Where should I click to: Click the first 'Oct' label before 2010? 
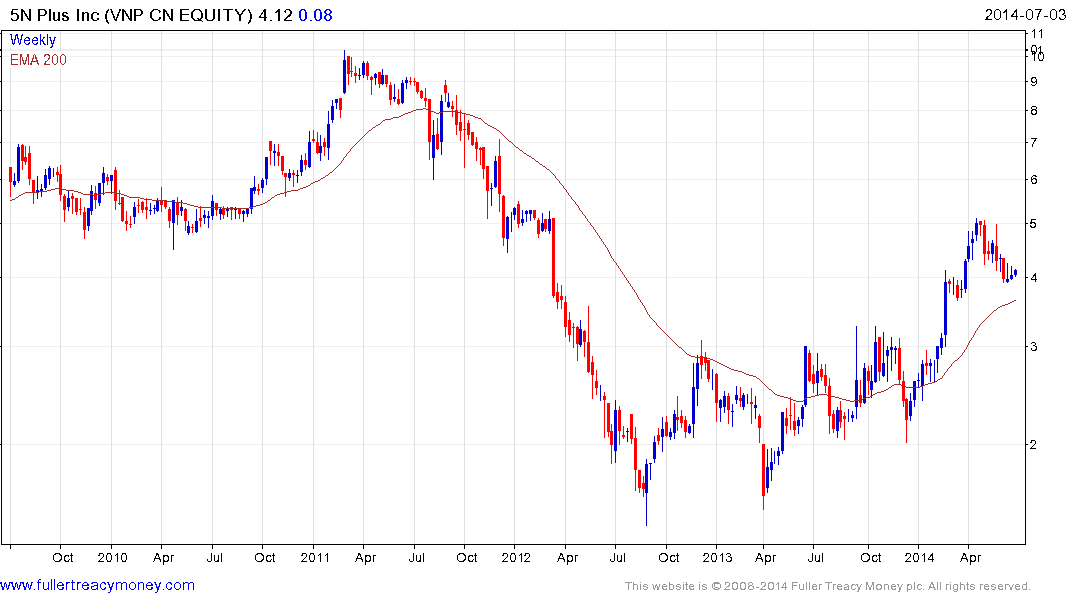(x=62, y=557)
